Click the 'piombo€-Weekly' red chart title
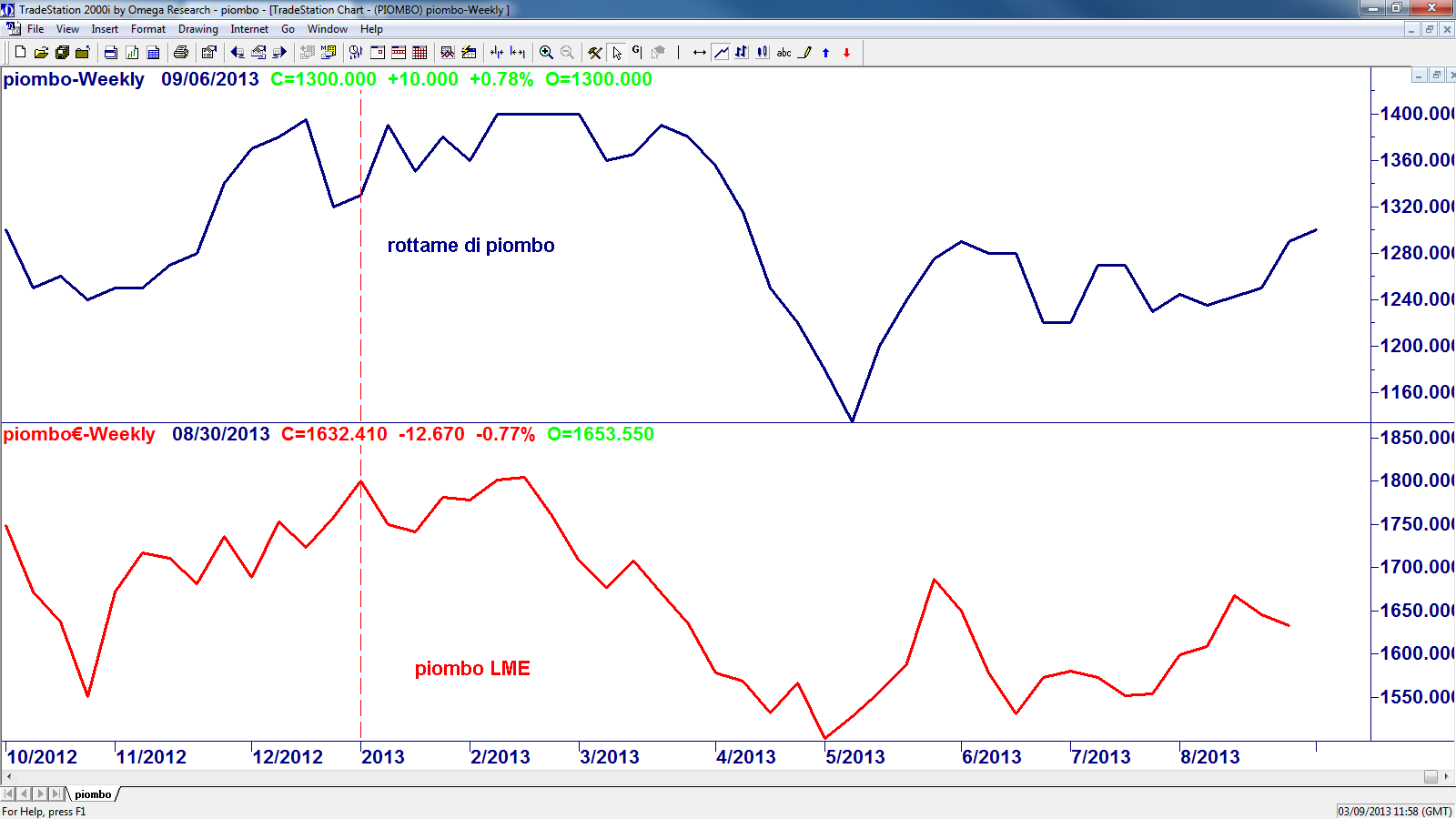Viewport: 1456px width, 819px height. tap(79, 434)
